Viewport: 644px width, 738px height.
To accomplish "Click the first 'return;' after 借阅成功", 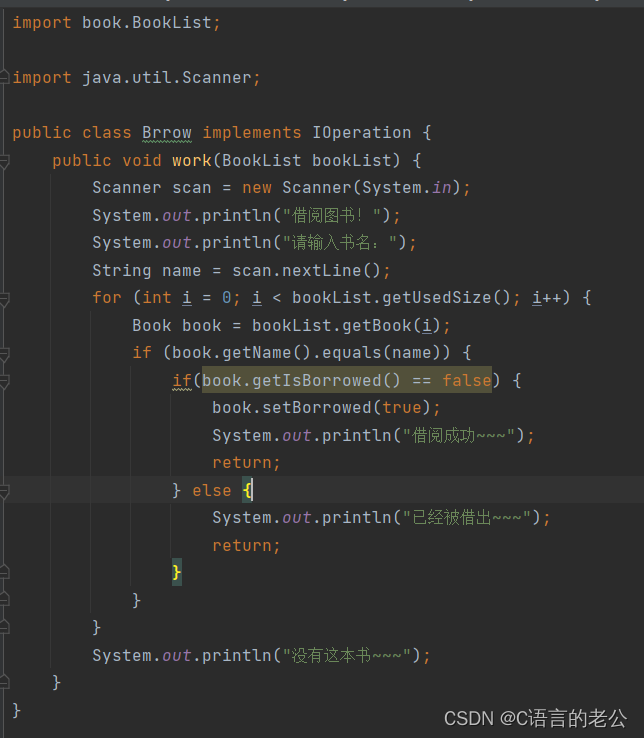I will click(246, 463).
